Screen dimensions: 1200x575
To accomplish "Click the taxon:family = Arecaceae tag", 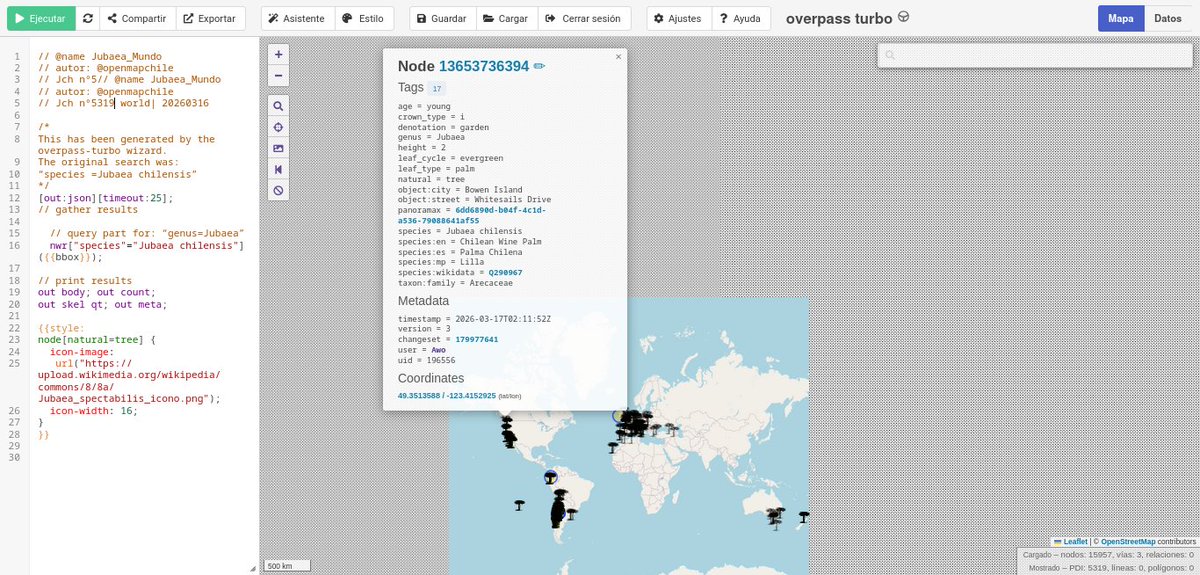I will click(454, 283).
